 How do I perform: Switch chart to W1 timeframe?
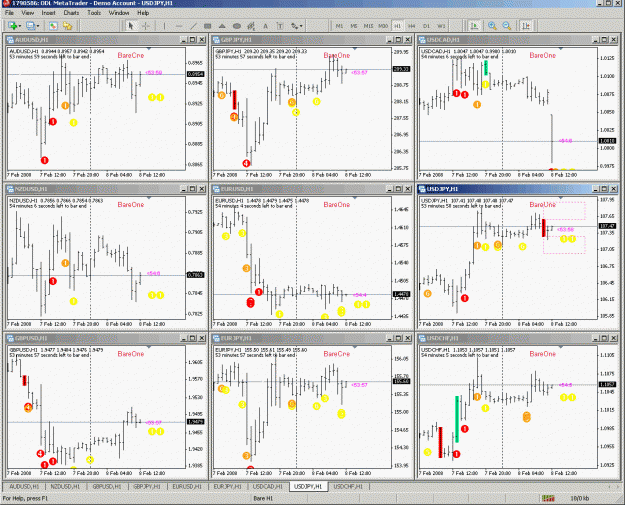coord(441,26)
